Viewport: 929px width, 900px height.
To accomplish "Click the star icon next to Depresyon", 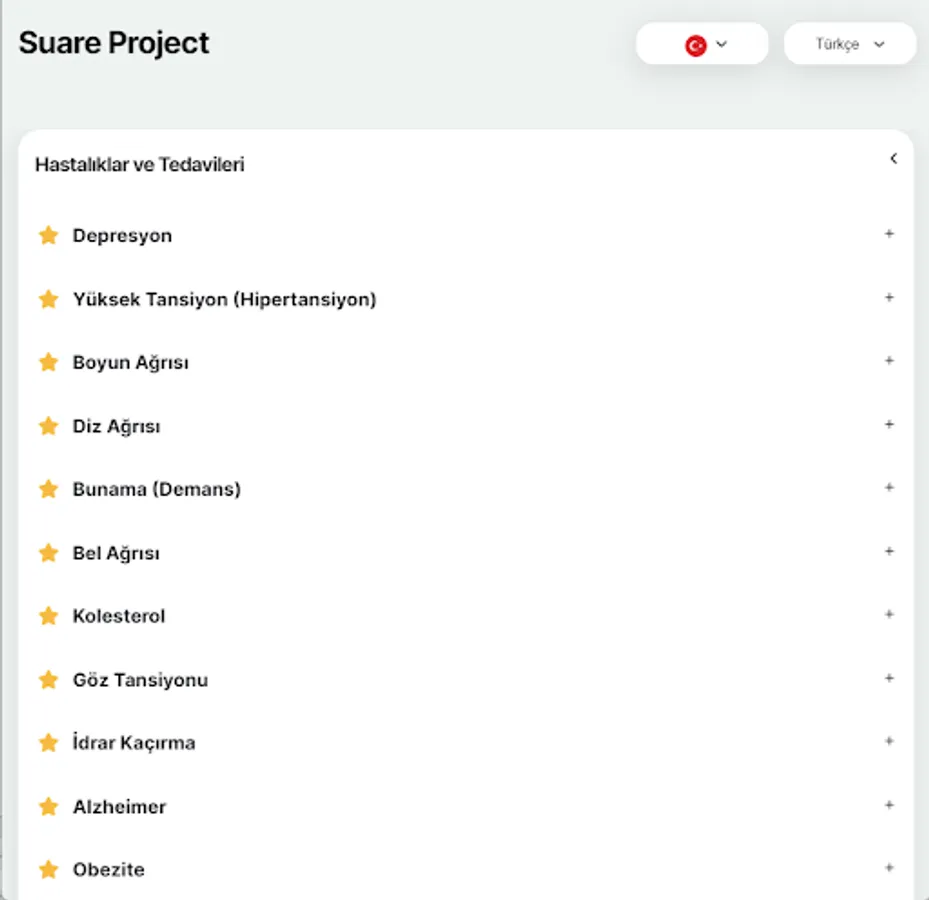I will 48,235.
